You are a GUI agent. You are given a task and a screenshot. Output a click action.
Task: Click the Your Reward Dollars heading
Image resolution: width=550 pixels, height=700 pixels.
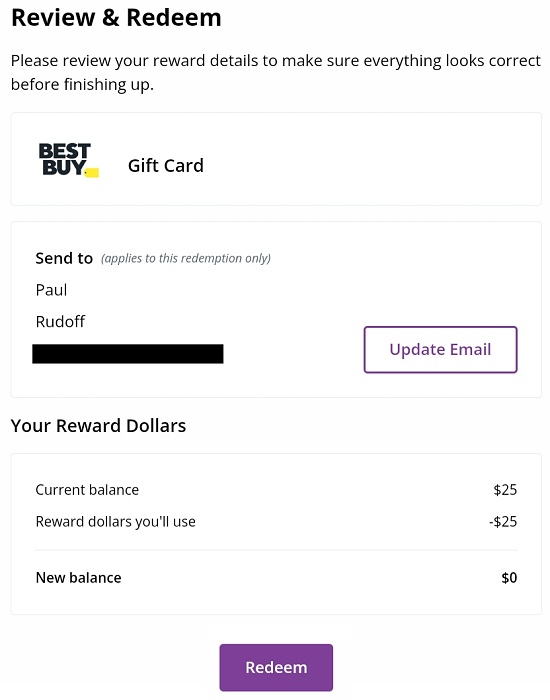point(98,425)
